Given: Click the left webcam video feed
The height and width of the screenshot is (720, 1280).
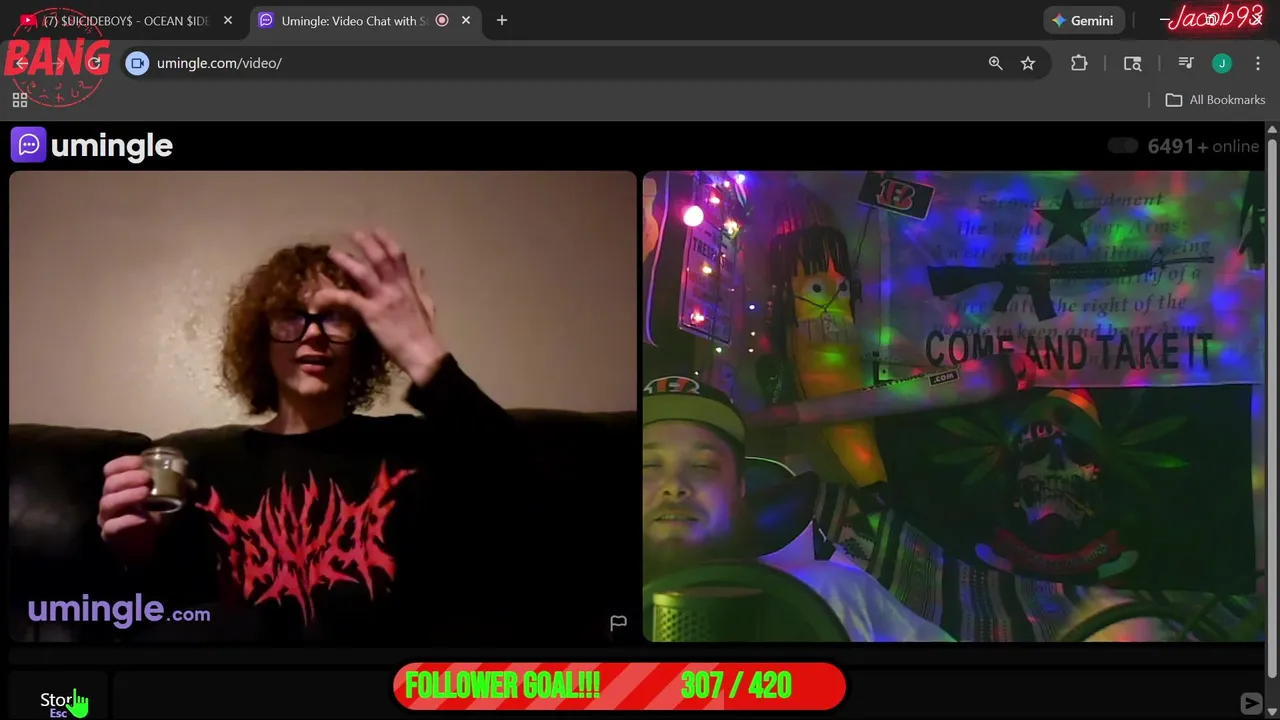Looking at the screenshot, I should click(x=323, y=406).
